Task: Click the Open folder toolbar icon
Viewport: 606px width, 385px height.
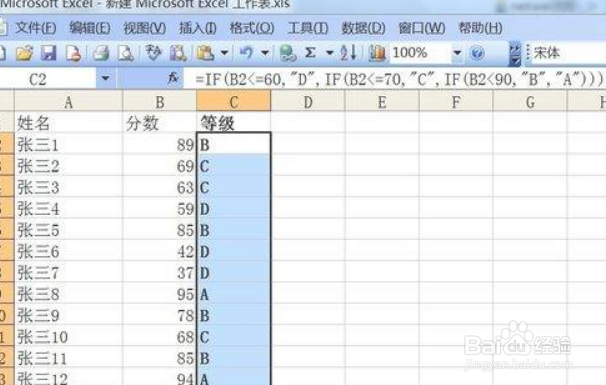Action: pos(24,53)
